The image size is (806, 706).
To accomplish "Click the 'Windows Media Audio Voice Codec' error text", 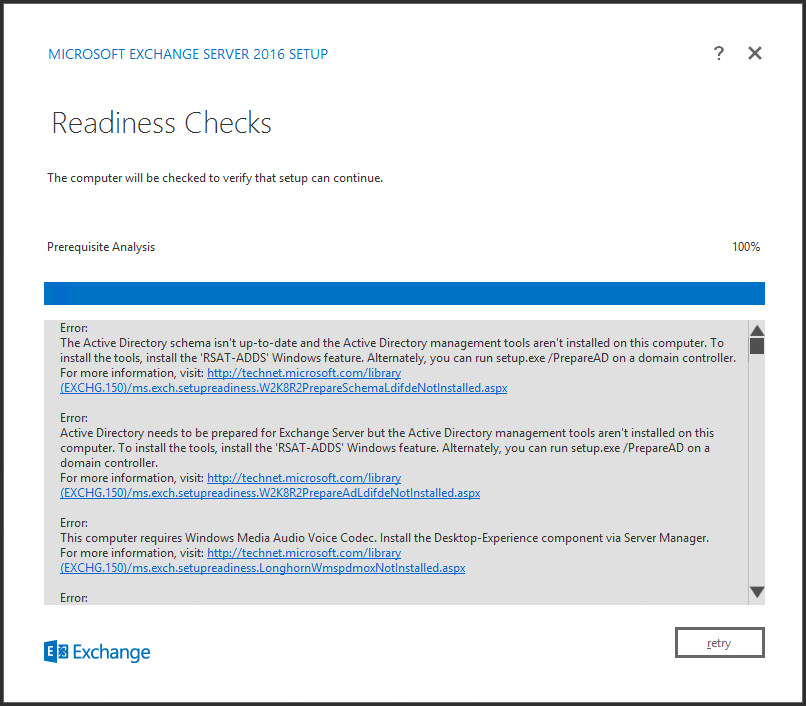I will (384, 538).
